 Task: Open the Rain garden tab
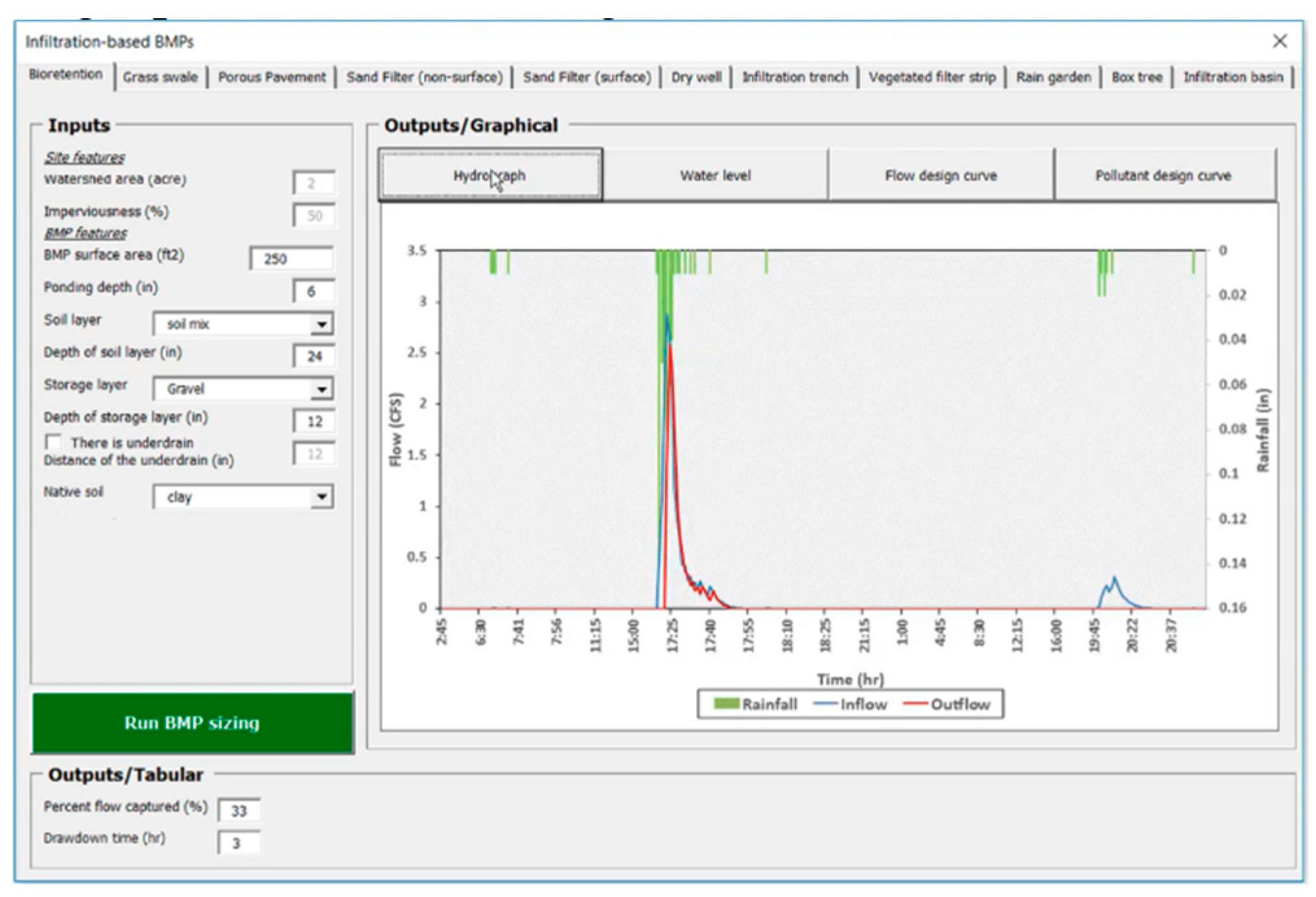(x=1053, y=77)
